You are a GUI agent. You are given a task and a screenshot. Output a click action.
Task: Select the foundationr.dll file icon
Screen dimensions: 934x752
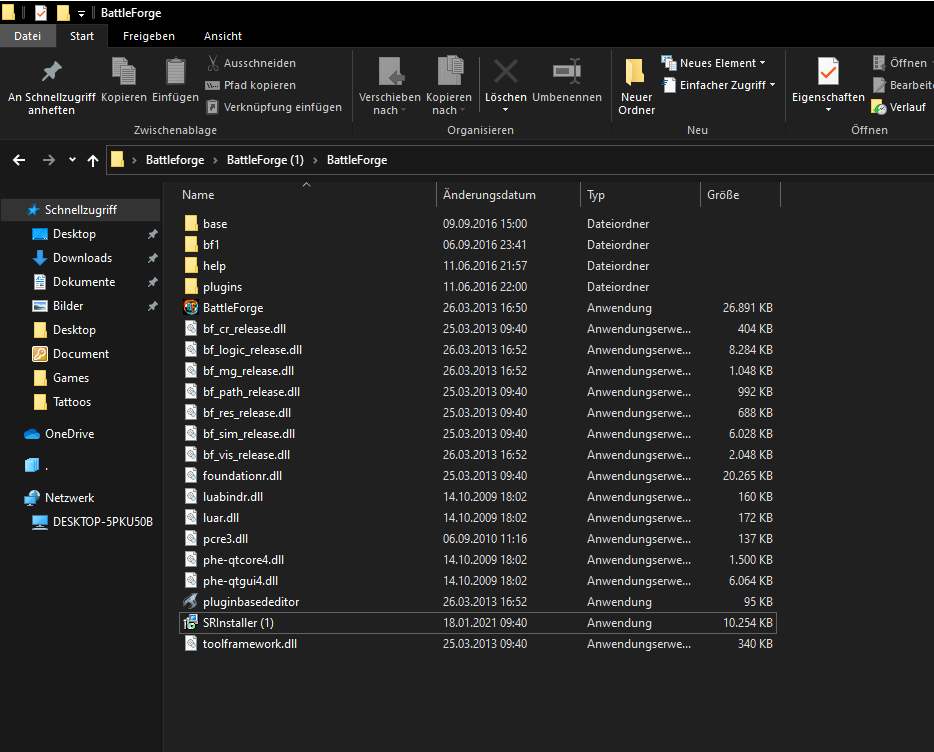[191, 476]
